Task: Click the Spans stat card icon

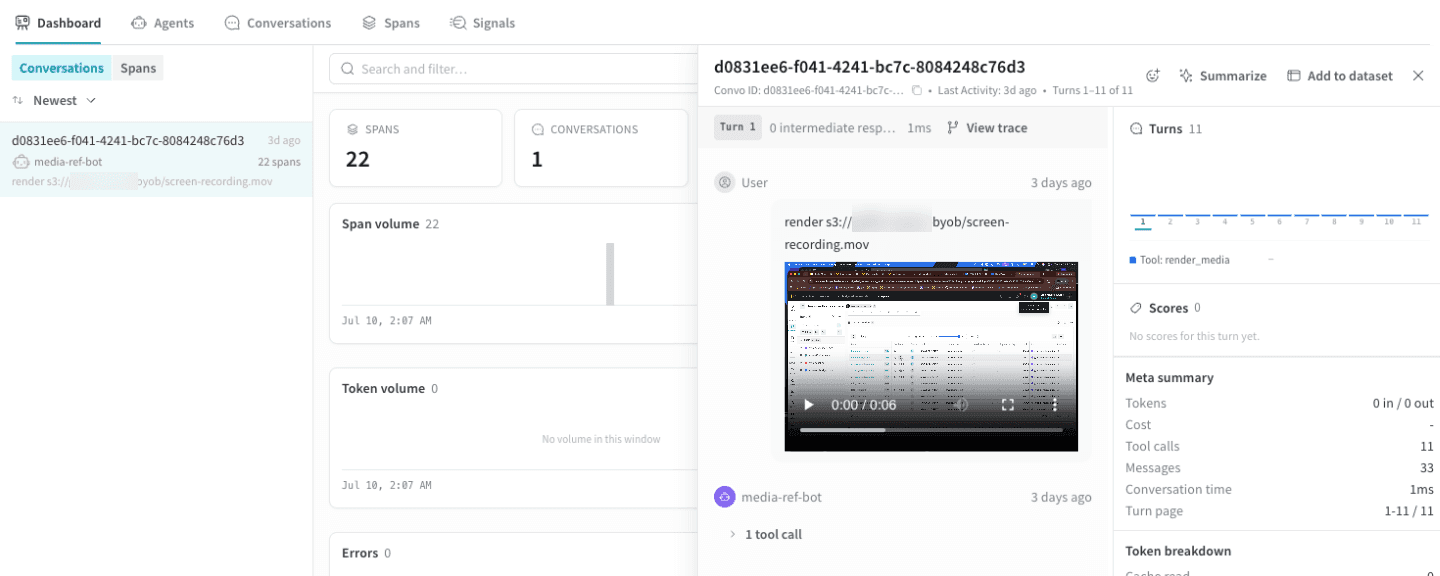Action: pos(352,129)
